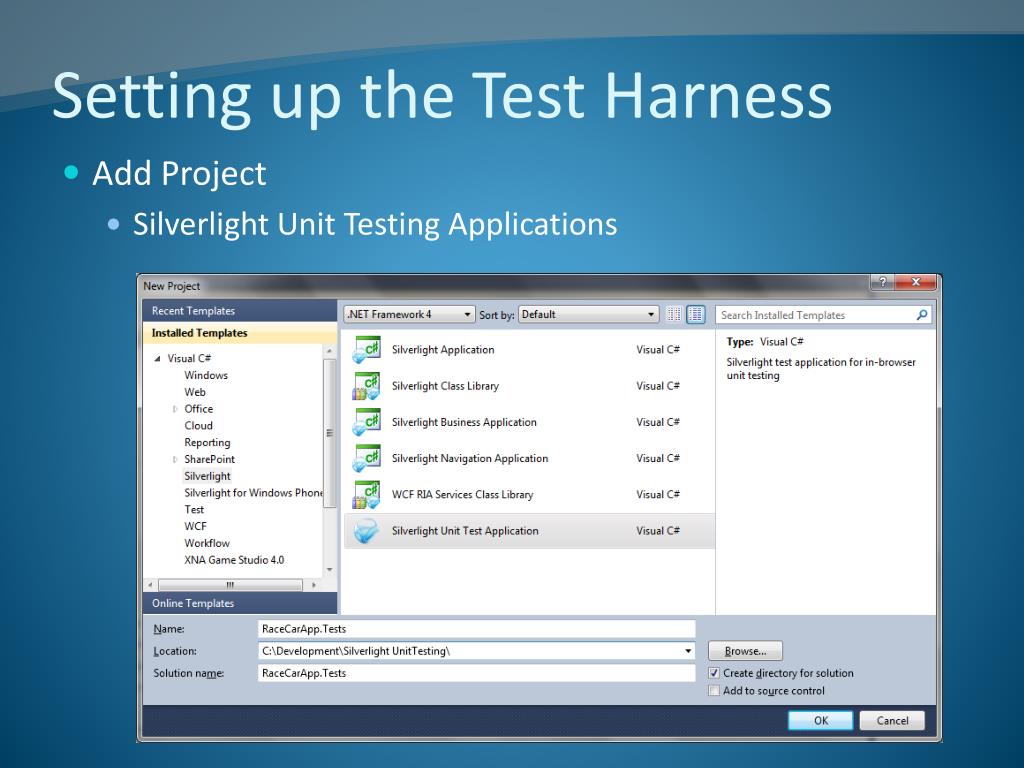Select Web in the template tree
The image size is (1024, 768).
195,392
